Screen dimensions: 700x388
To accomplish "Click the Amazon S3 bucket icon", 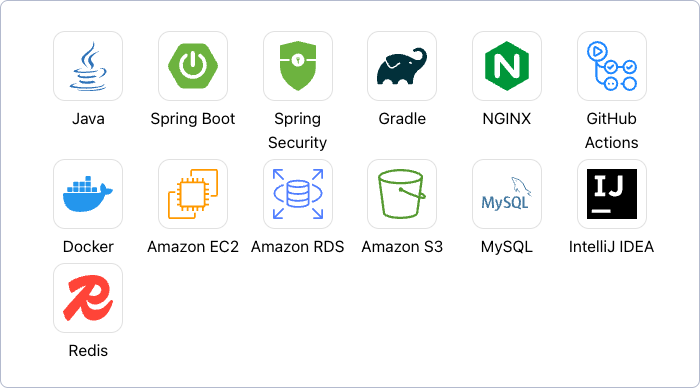I will pos(402,194).
